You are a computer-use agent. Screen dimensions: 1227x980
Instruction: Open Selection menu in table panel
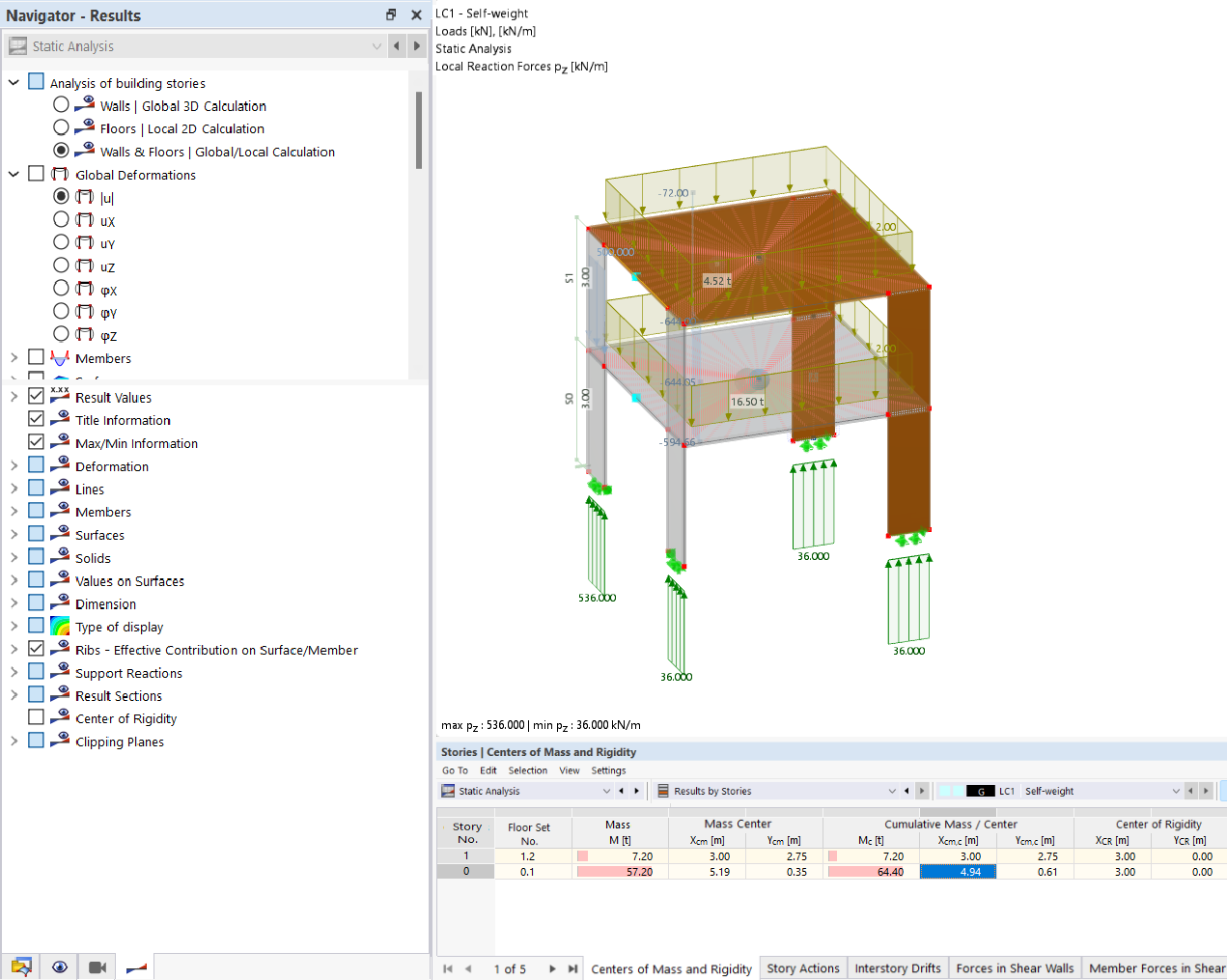click(528, 770)
